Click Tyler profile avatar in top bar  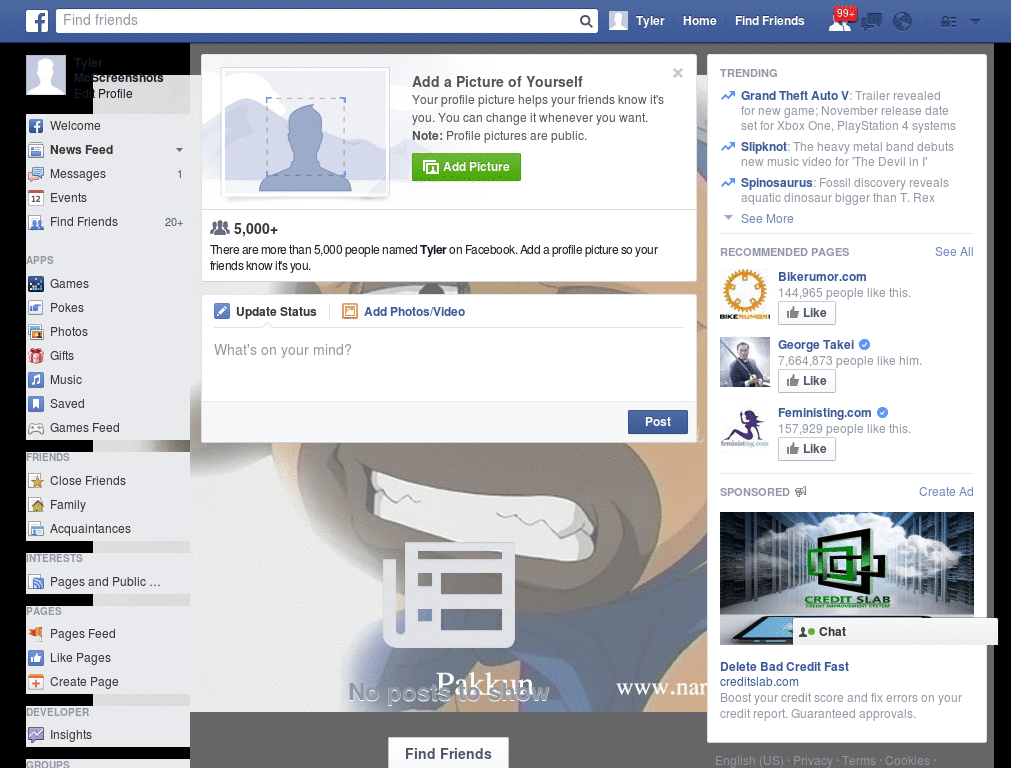(618, 21)
